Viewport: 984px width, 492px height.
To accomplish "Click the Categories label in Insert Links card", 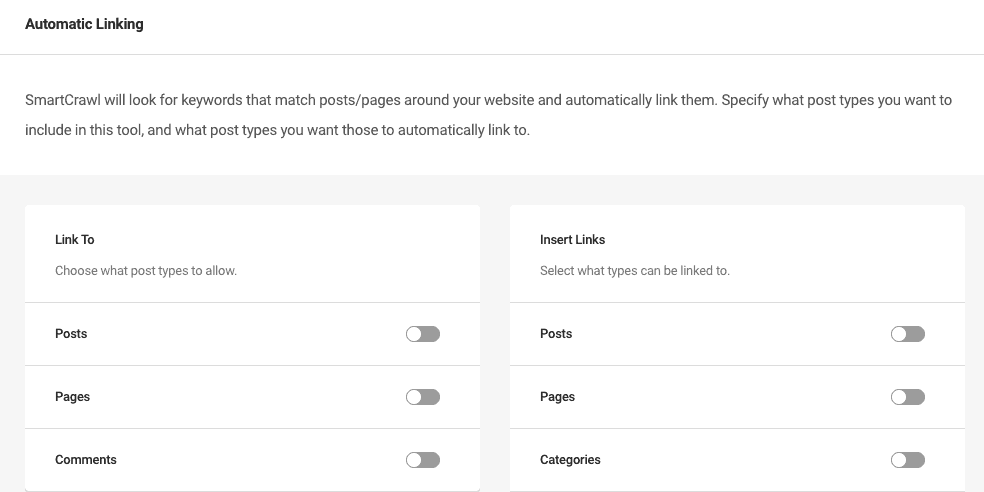I will [570, 460].
